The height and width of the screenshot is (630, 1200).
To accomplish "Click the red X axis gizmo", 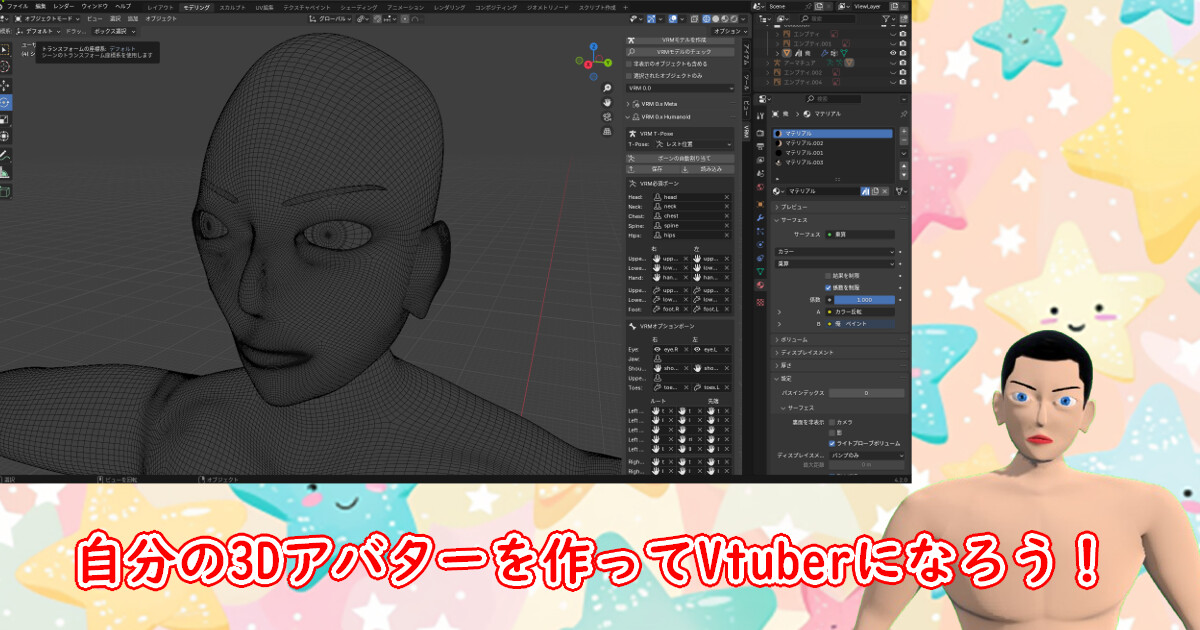I will [x=588, y=65].
